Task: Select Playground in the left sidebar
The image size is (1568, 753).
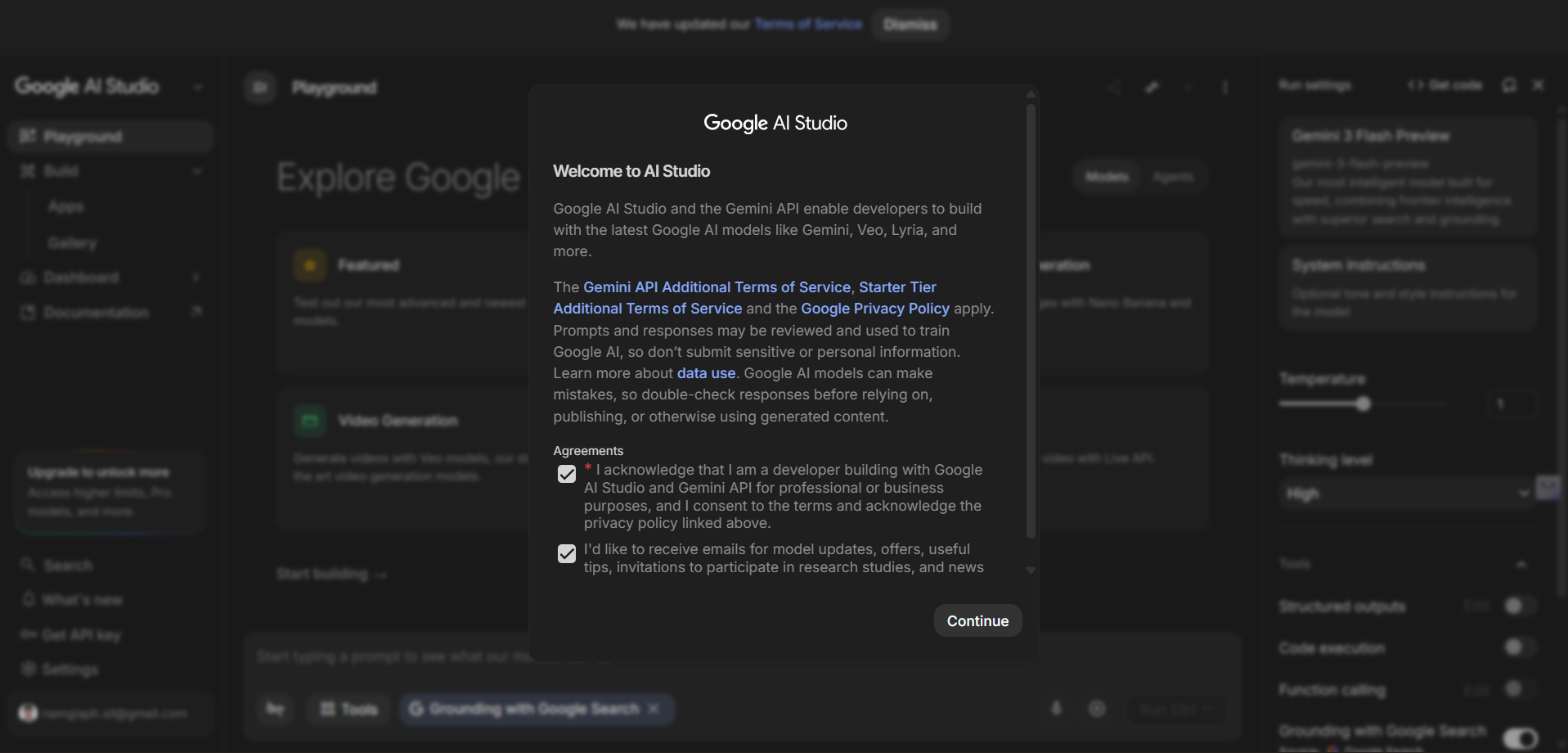Action: 110,136
